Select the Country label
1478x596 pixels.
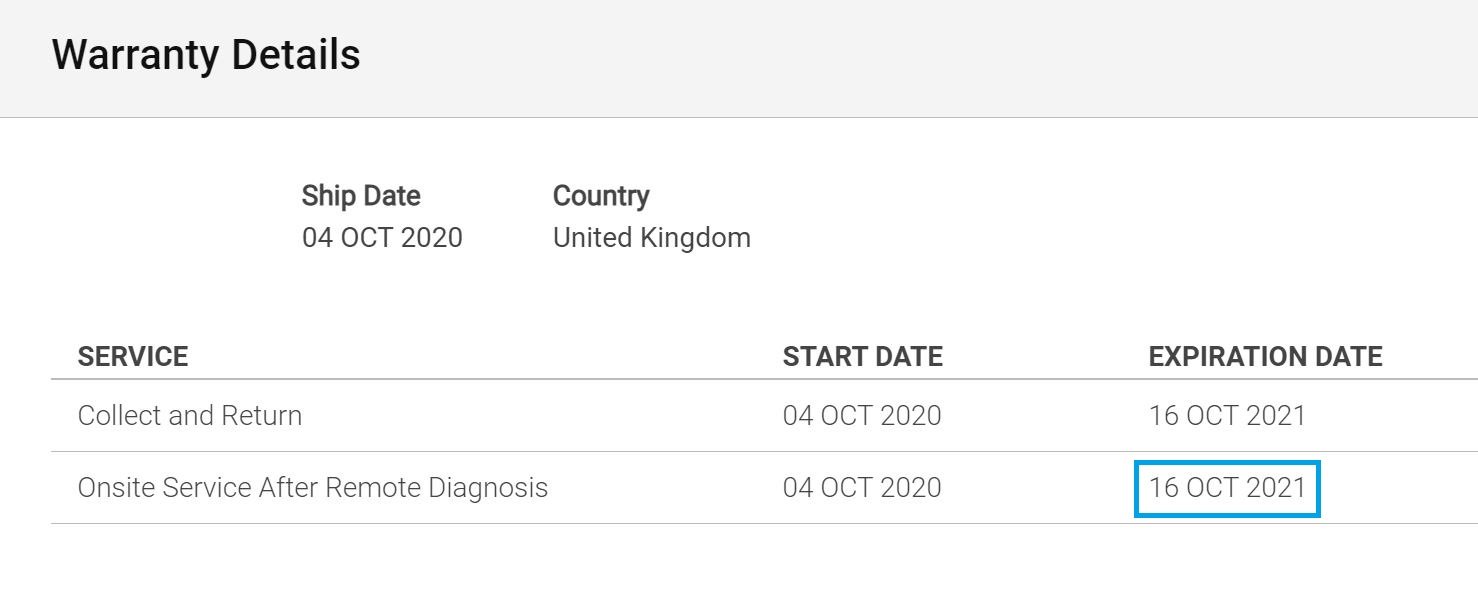601,196
